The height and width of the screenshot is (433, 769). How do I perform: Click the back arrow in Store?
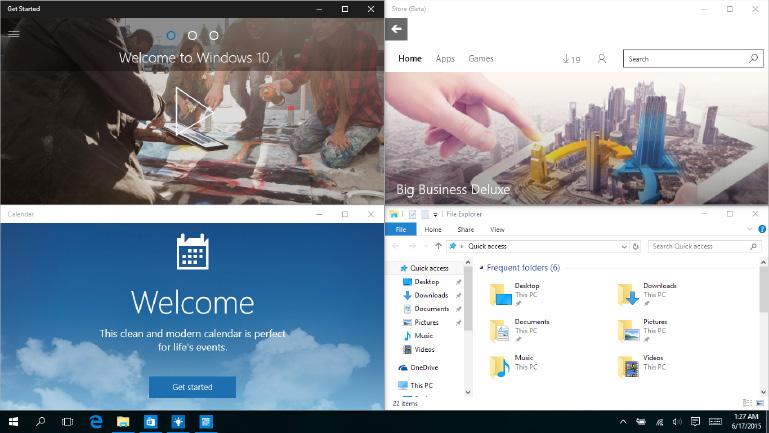(396, 29)
